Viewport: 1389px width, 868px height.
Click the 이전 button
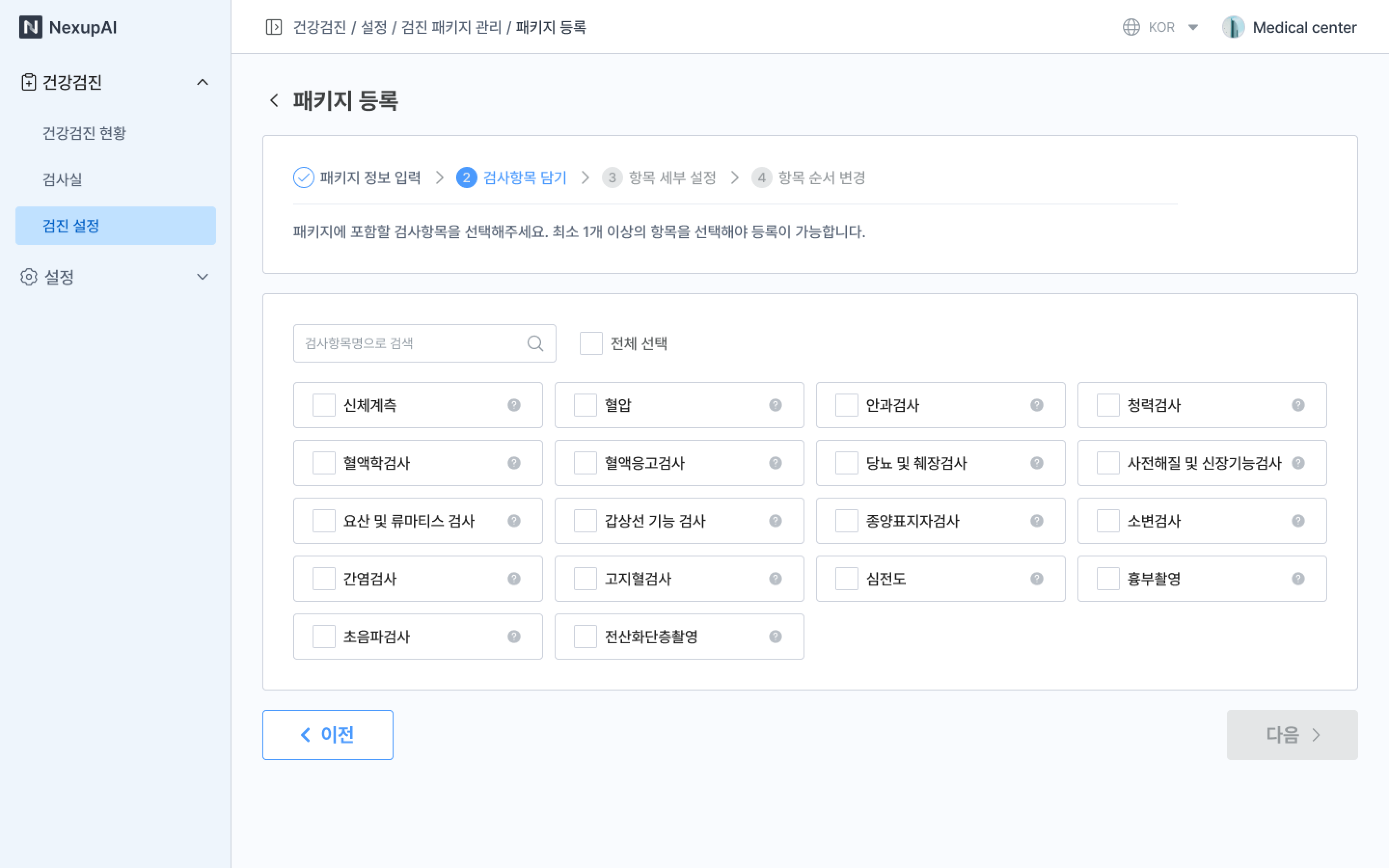328,734
